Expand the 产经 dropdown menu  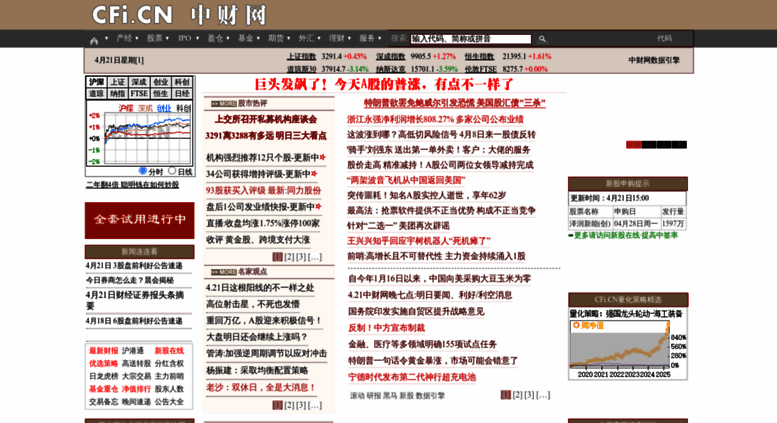[127, 38]
